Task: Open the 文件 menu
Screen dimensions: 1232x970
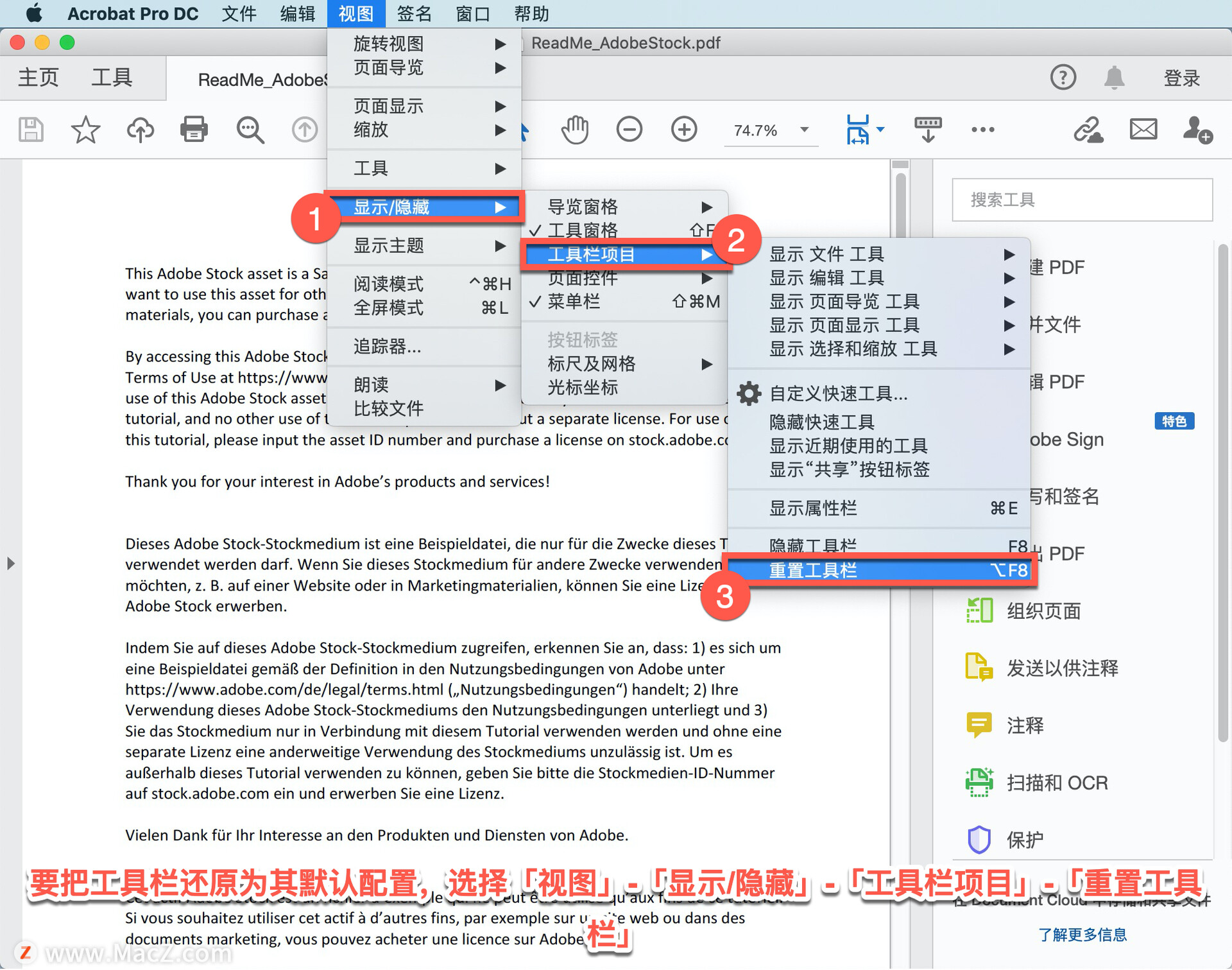Action: (239, 13)
